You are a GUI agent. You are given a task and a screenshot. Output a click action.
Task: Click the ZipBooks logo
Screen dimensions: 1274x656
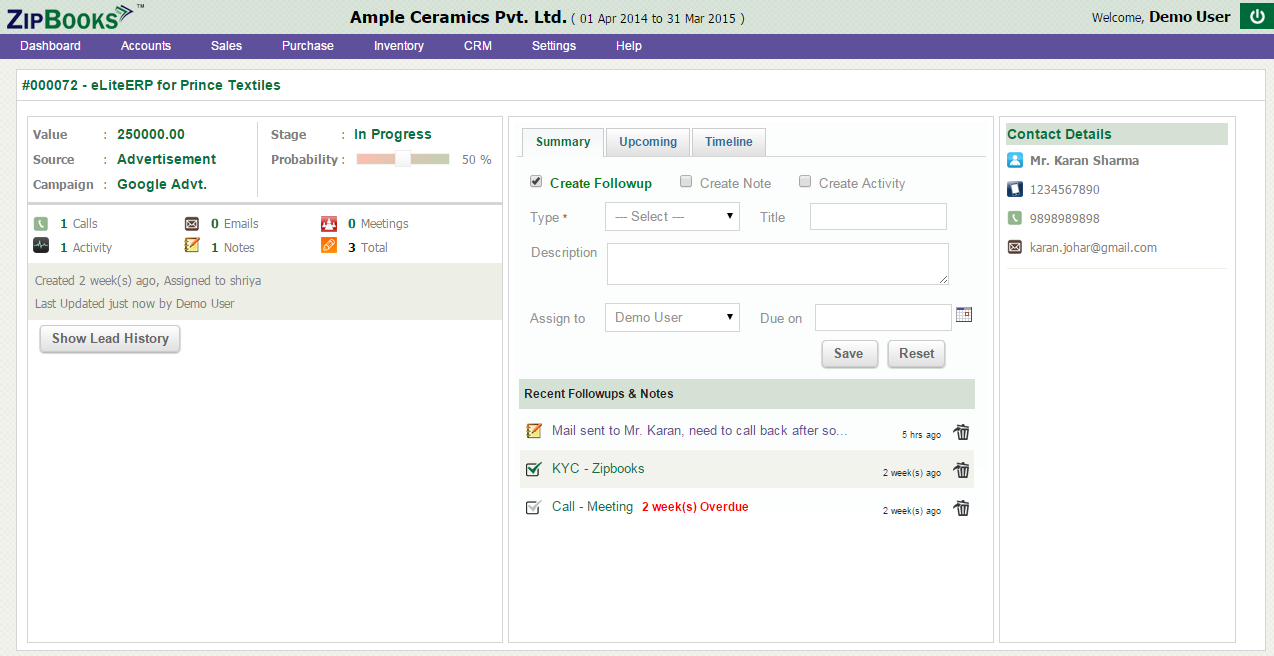click(x=75, y=16)
